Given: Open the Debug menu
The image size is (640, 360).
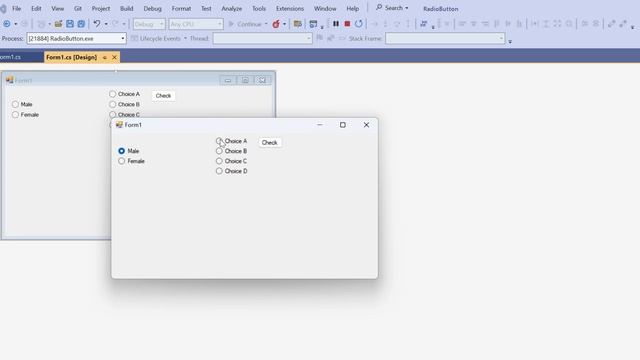Looking at the screenshot, I should pos(152,8).
